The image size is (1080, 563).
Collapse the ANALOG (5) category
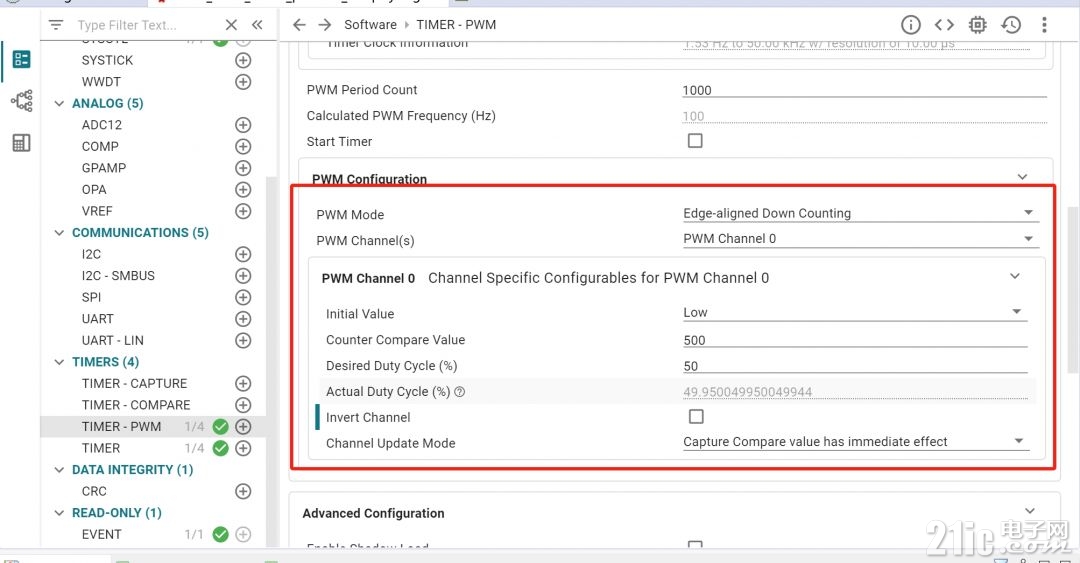coord(59,103)
